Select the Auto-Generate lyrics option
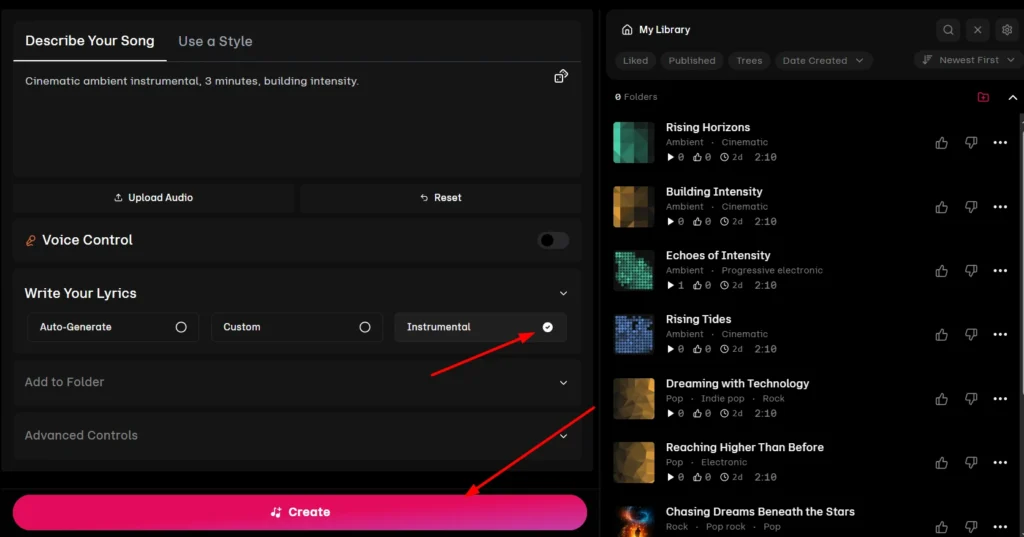 coord(113,327)
